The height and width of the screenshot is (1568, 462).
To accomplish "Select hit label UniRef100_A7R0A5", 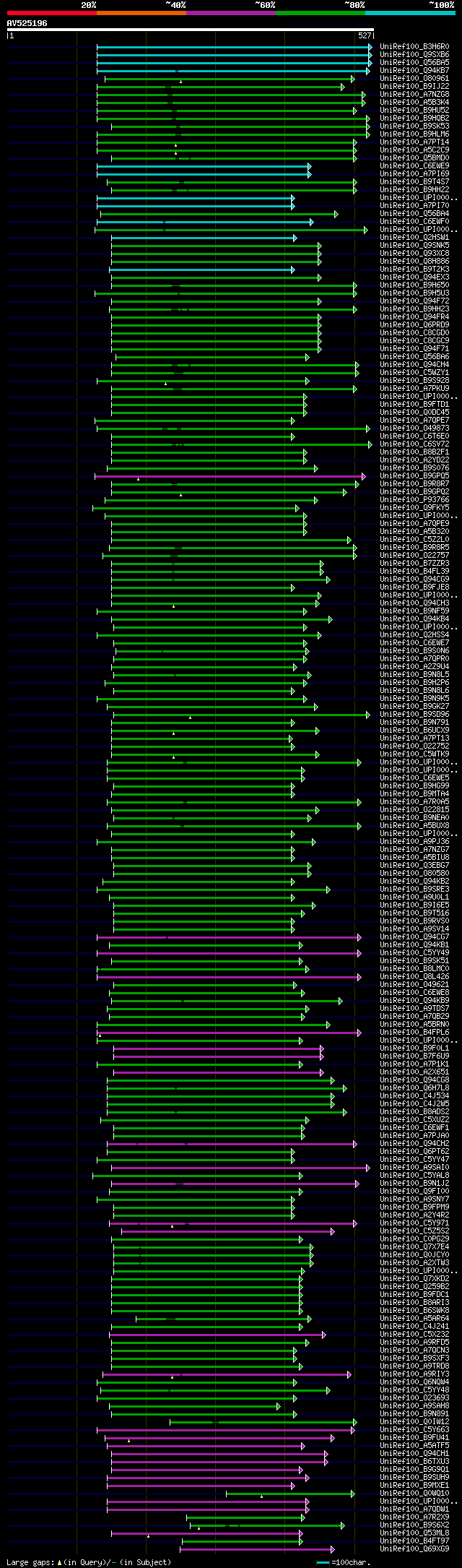I will click(x=414, y=802).
